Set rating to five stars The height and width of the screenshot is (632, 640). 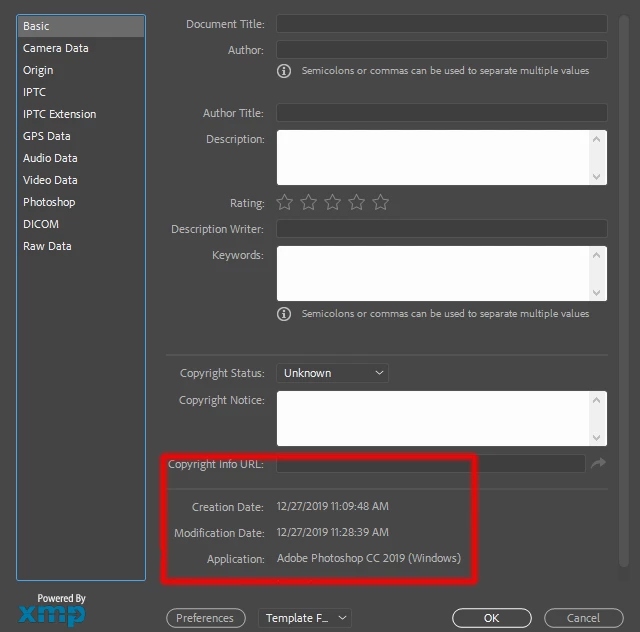tap(381, 203)
